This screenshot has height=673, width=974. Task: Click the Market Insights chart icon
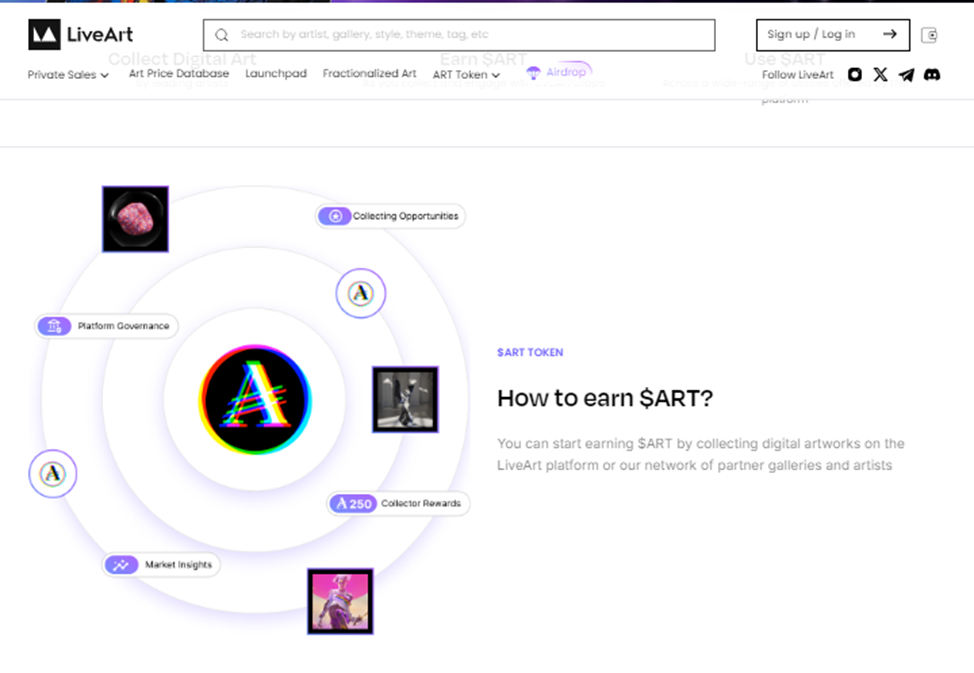click(122, 564)
